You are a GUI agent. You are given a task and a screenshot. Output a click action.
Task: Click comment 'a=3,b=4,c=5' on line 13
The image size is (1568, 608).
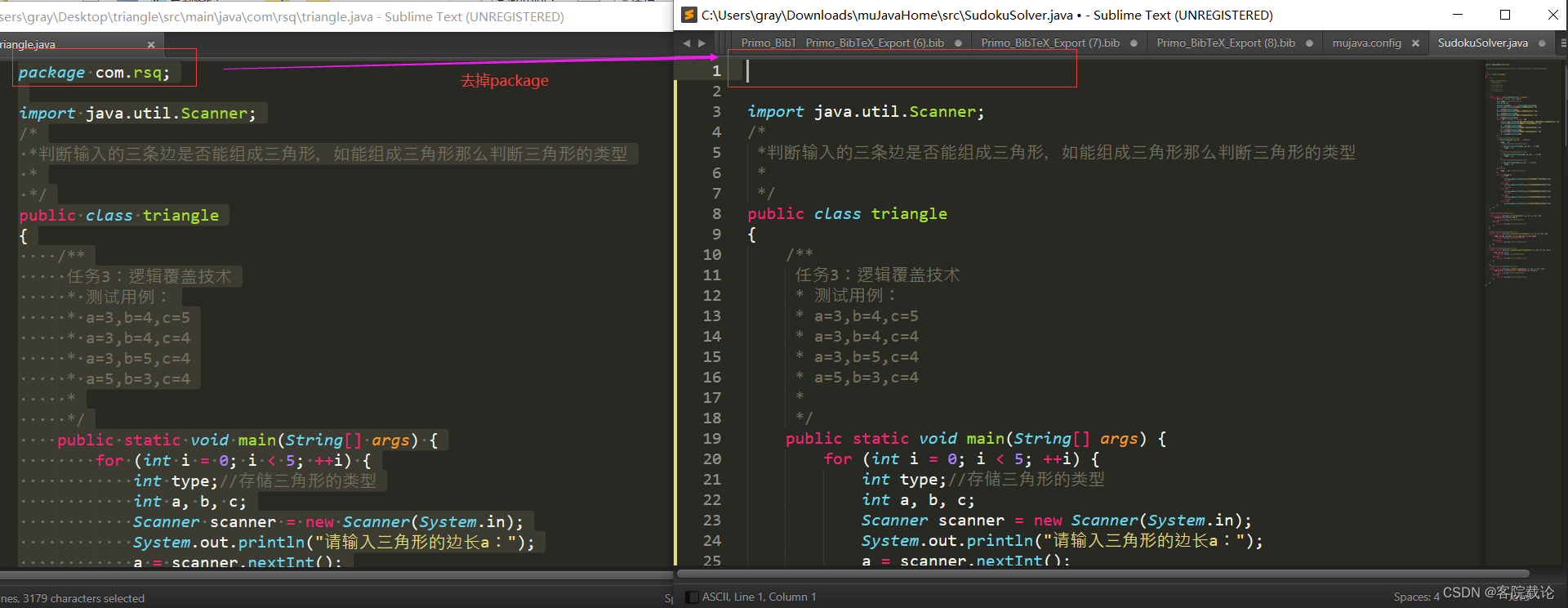click(x=866, y=316)
